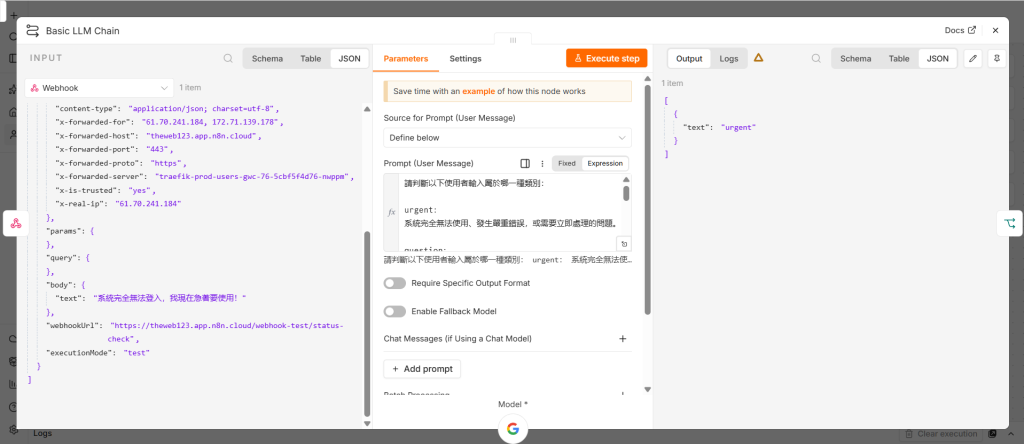Viewport: 1024px width, 444px height.
Task: Collapse the "body" object in INPUT JSON
Action: click(x=84, y=285)
